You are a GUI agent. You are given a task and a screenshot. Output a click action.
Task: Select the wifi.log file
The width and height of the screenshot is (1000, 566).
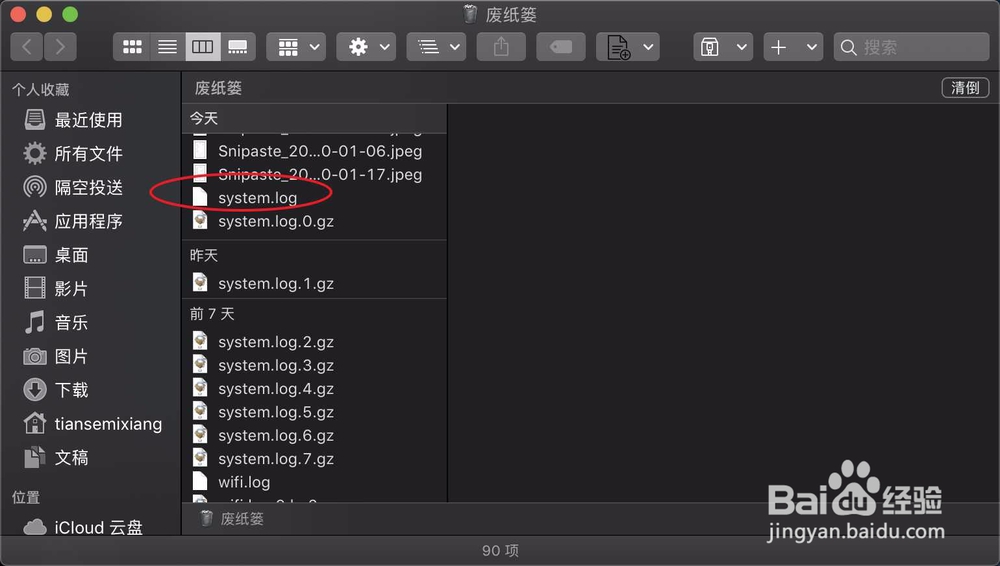coord(232,482)
